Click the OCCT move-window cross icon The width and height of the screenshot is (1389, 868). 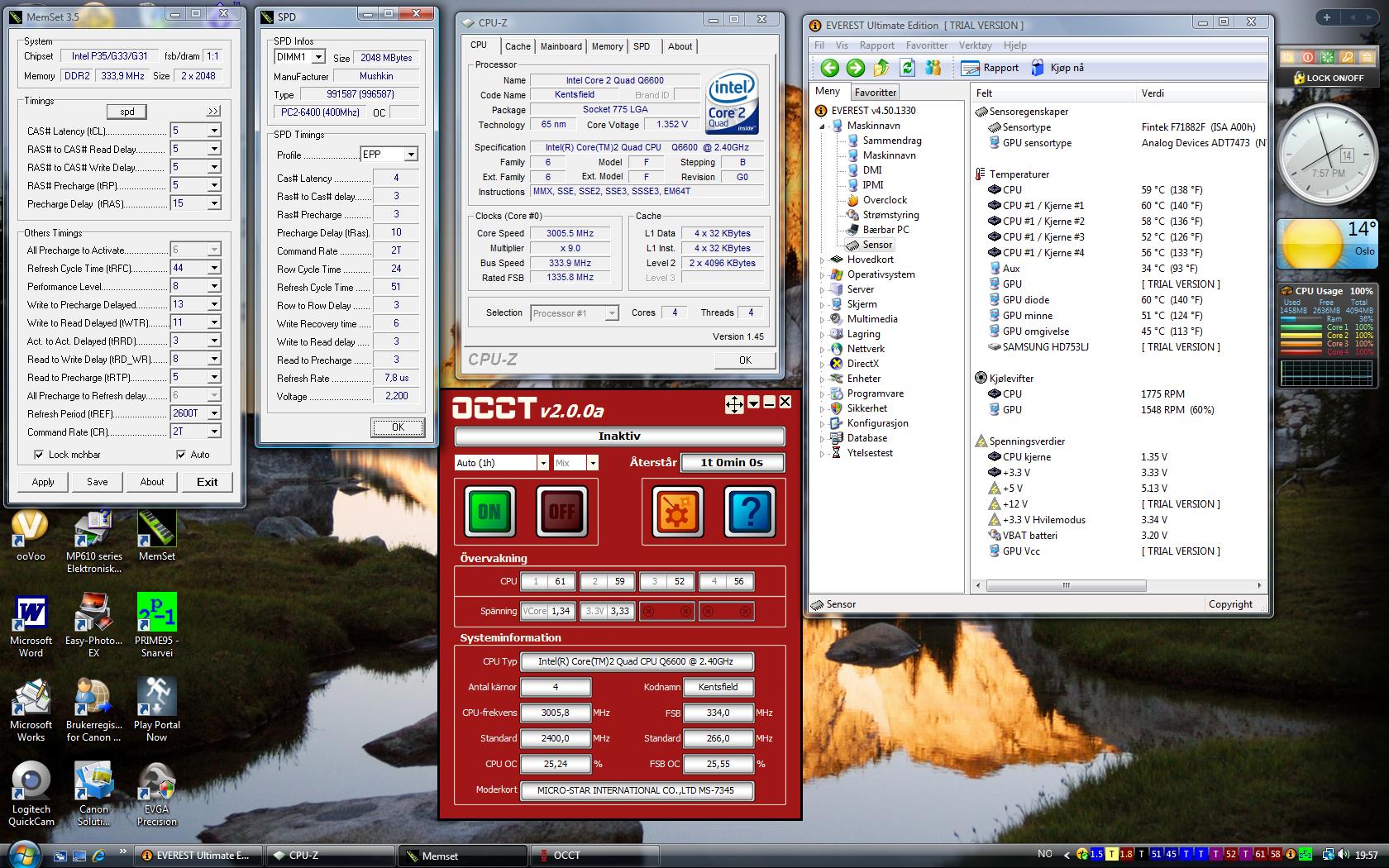pos(734,403)
